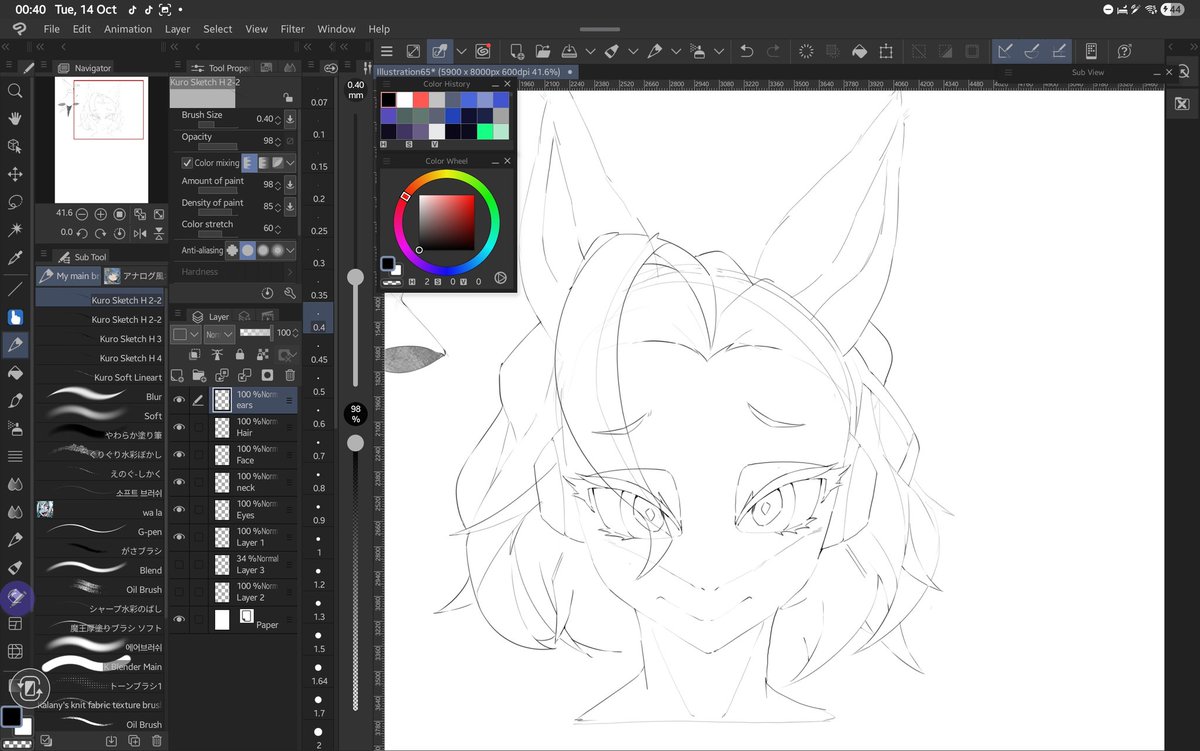The height and width of the screenshot is (751, 1200).
Task: Select the Eyedropper tool
Action: point(15,256)
